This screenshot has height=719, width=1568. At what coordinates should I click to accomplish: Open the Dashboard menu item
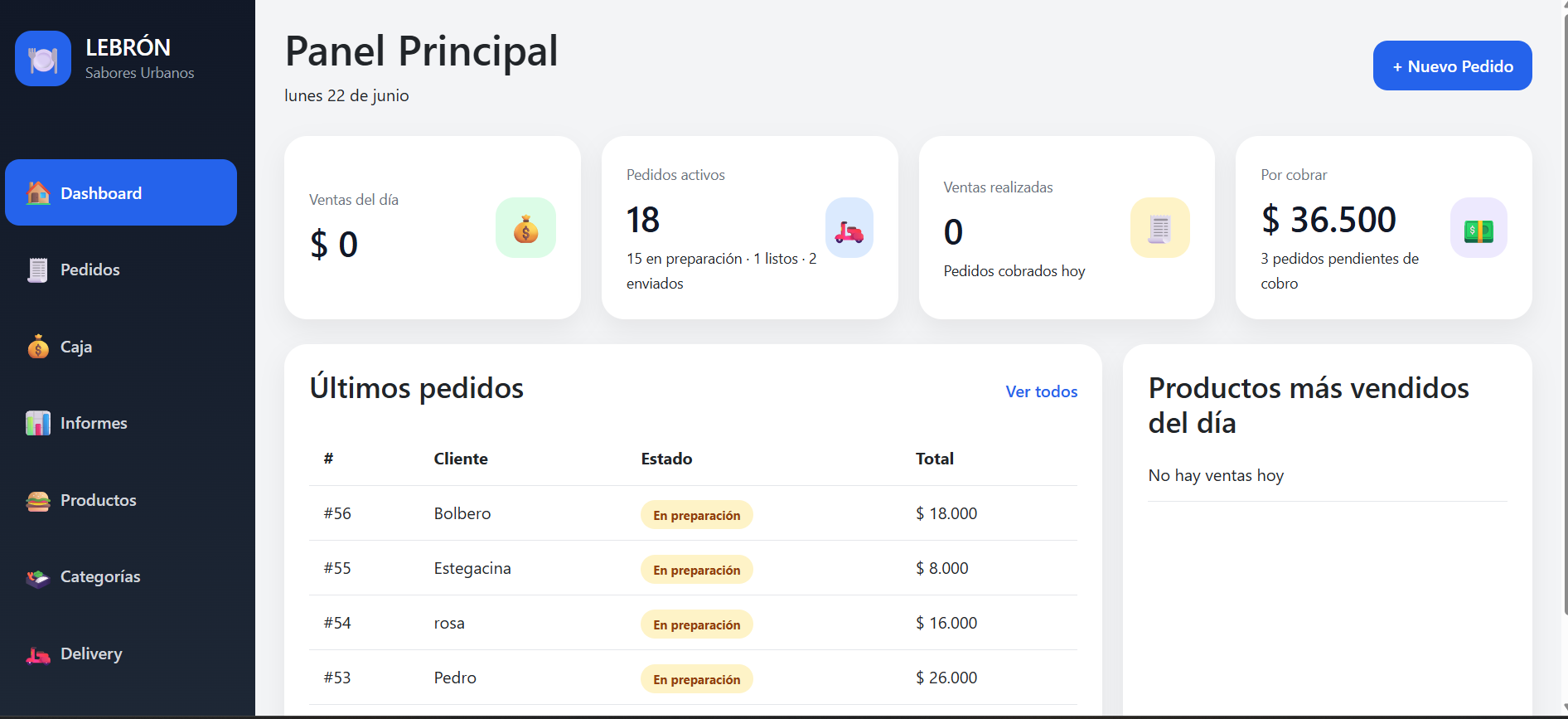pos(121,192)
